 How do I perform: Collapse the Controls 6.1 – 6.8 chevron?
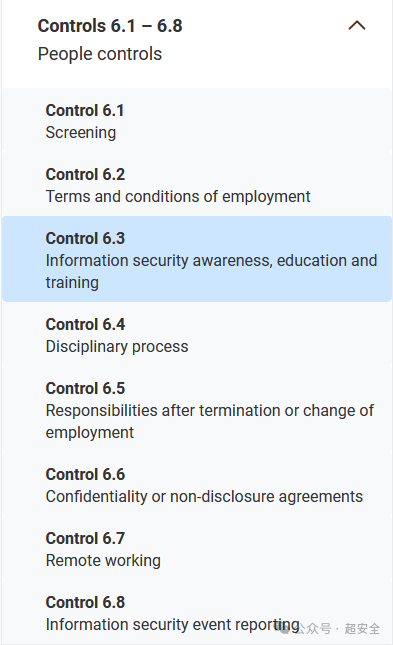(x=357, y=26)
